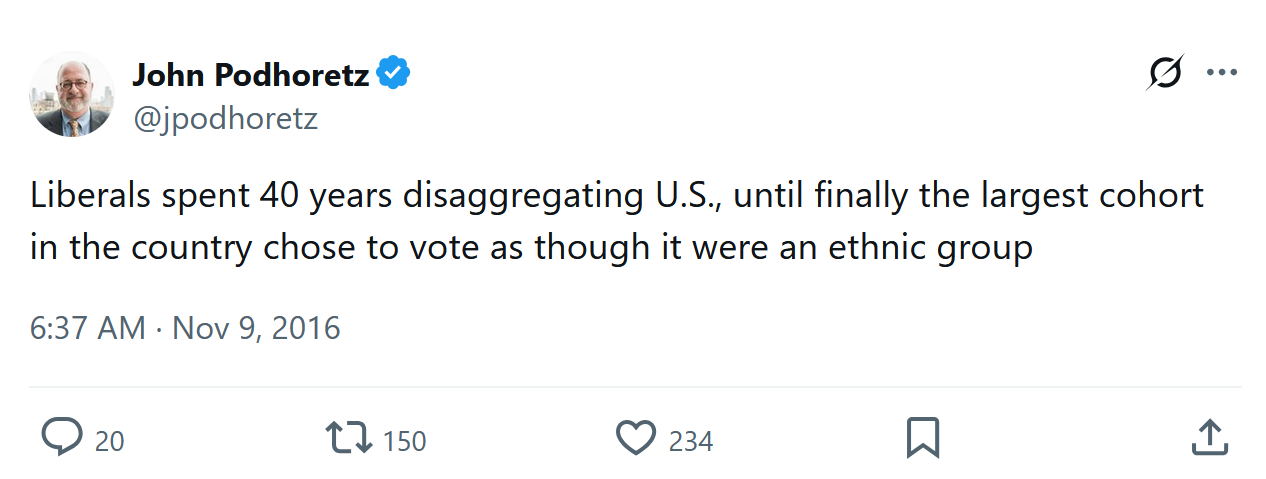Click the Grok slashed-circle icon
This screenshot has width=1266, height=479.
tap(1164, 74)
